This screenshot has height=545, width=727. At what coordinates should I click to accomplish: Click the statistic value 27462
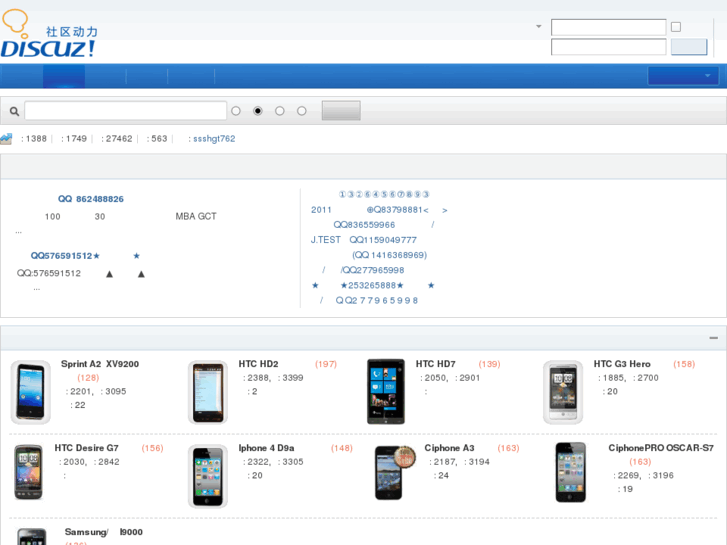[119, 139]
